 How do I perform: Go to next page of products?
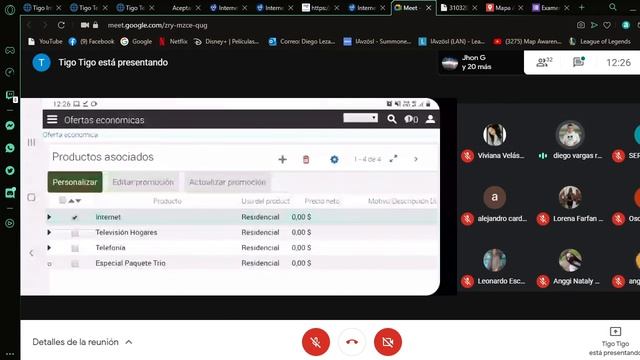[x=416, y=159]
